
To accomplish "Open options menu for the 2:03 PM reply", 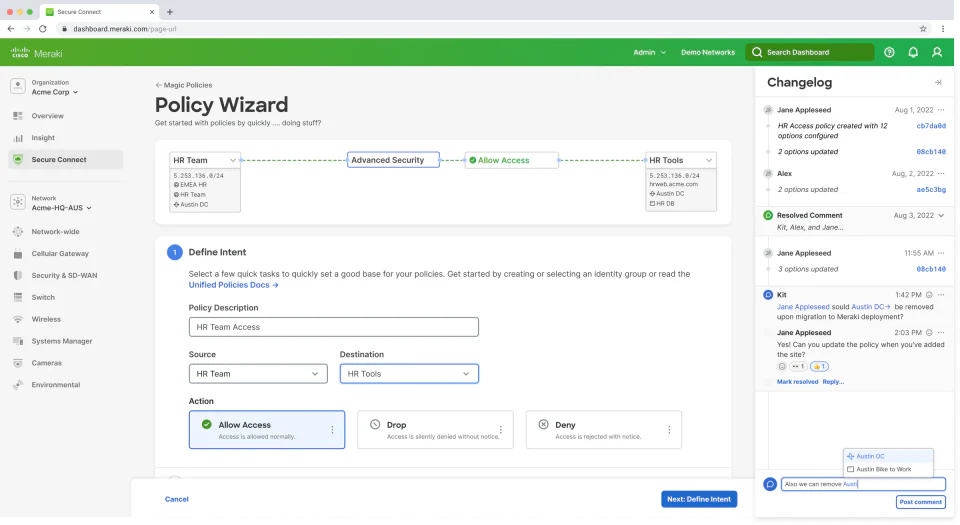I will pyautogui.click(x=941, y=333).
